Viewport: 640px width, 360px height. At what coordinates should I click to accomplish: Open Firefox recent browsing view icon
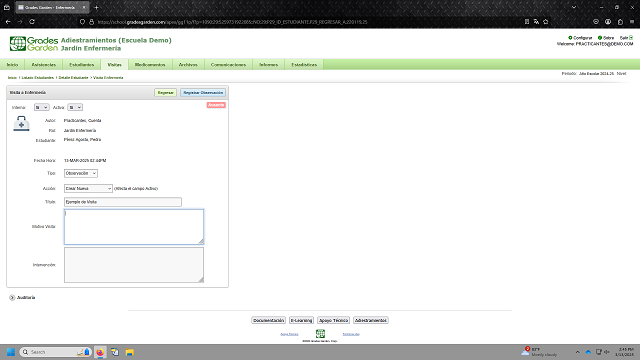pos(7,7)
